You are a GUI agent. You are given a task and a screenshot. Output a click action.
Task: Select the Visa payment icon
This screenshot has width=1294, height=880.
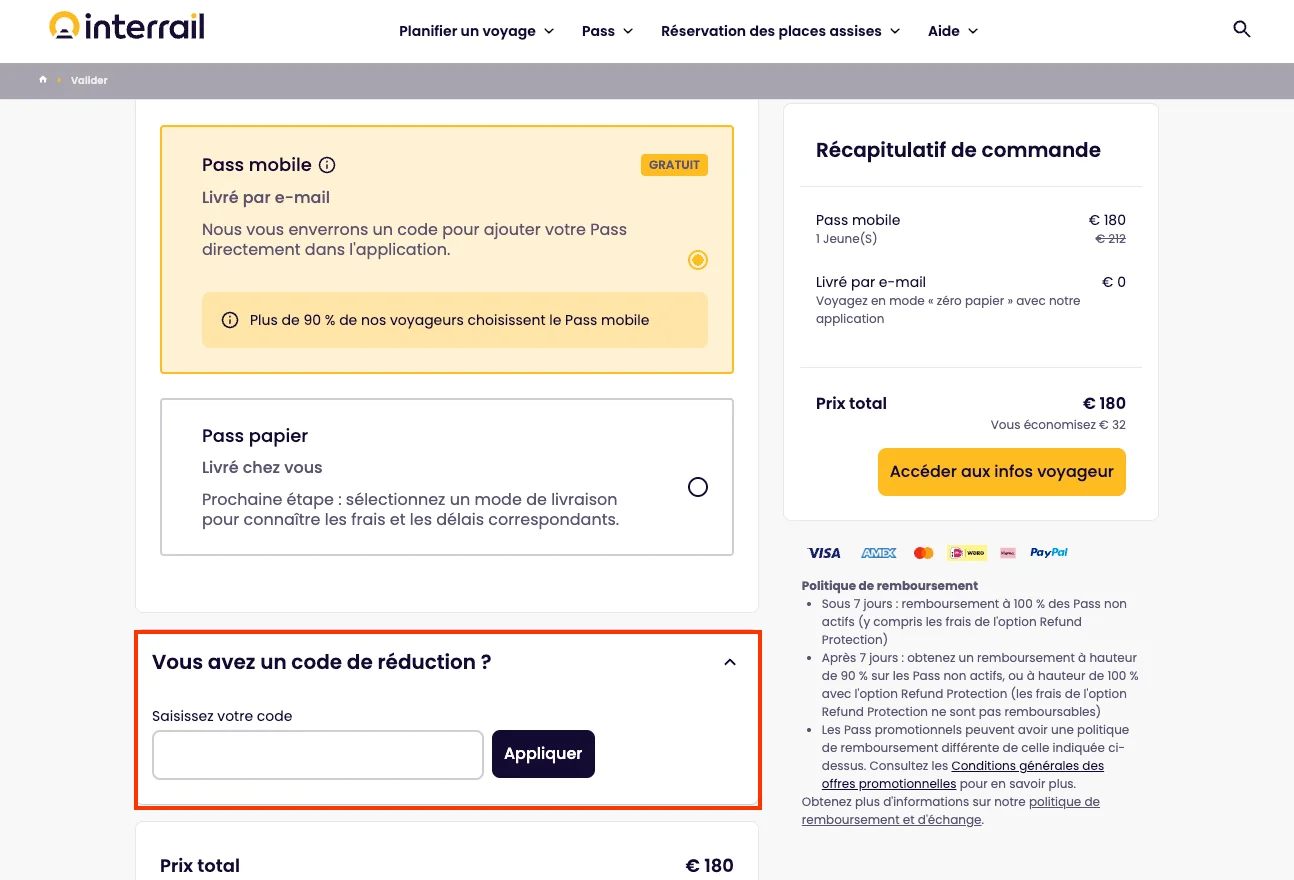point(823,552)
